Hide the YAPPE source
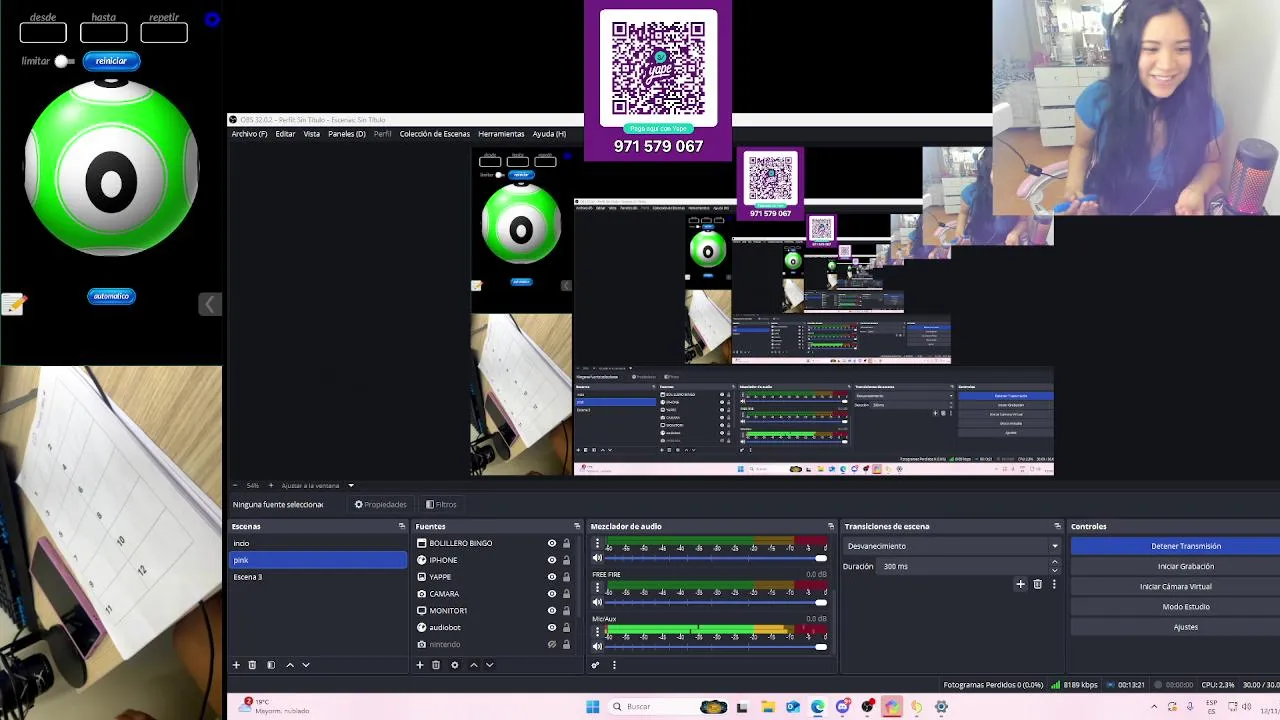Image resolution: width=1280 pixels, height=720 pixels. click(551, 577)
